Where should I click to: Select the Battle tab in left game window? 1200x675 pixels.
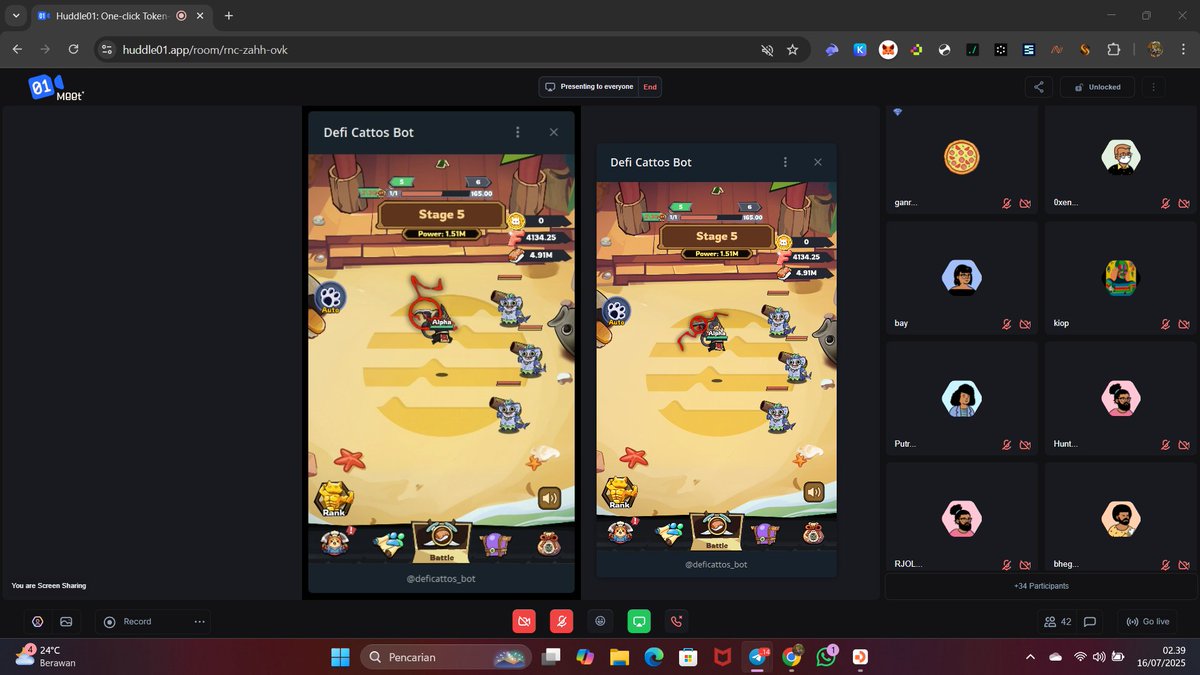(x=442, y=541)
